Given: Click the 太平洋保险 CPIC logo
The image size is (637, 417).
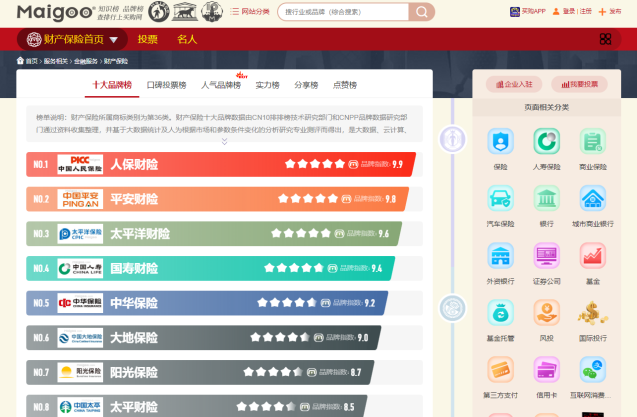Looking at the screenshot, I should pyautogui.click(x=80, y=234).
